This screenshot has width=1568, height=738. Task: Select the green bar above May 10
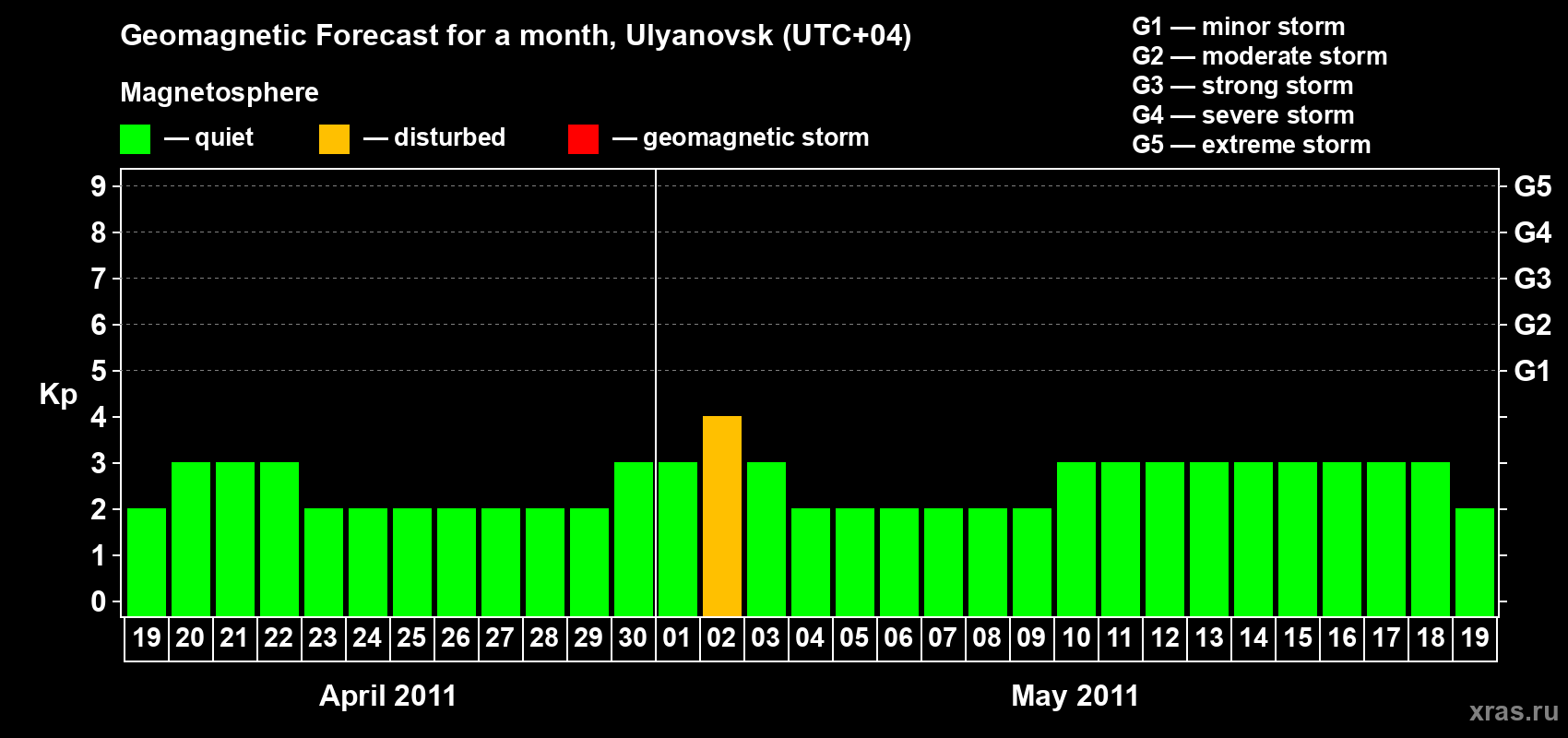[x=1076, y=539]
